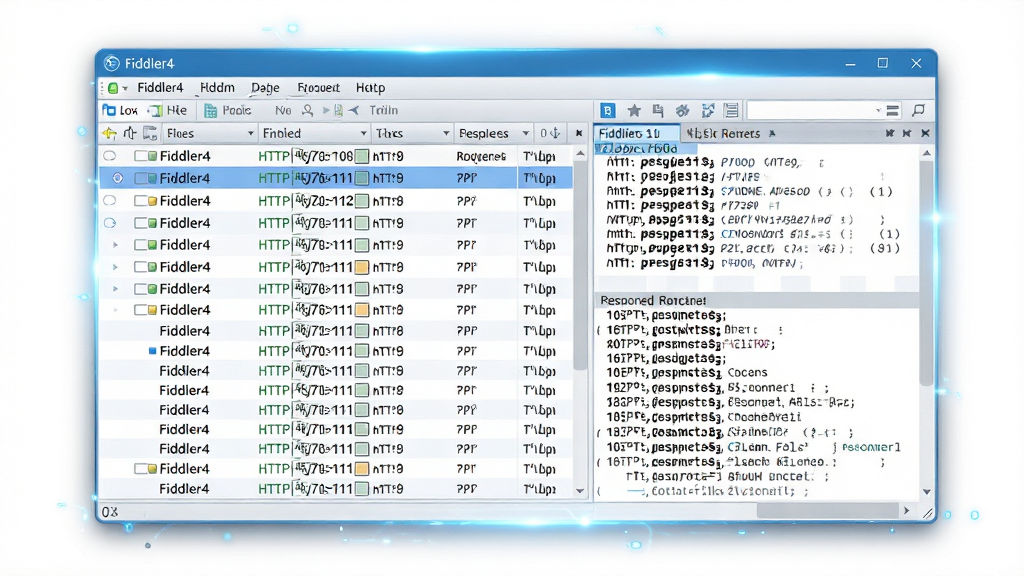
Task: Click the yellow arrow icon above the session list
Action: pos(109,133)
